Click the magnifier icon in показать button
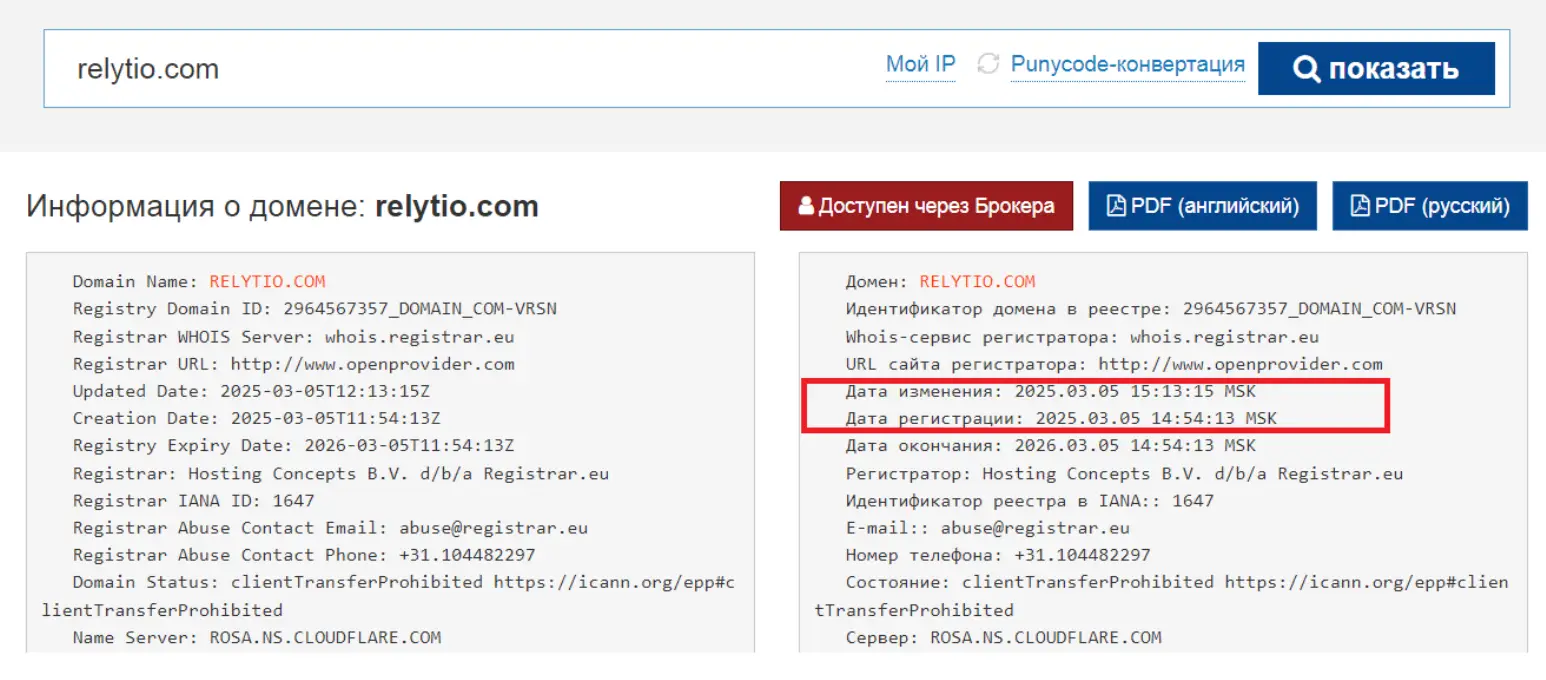 1308,68
